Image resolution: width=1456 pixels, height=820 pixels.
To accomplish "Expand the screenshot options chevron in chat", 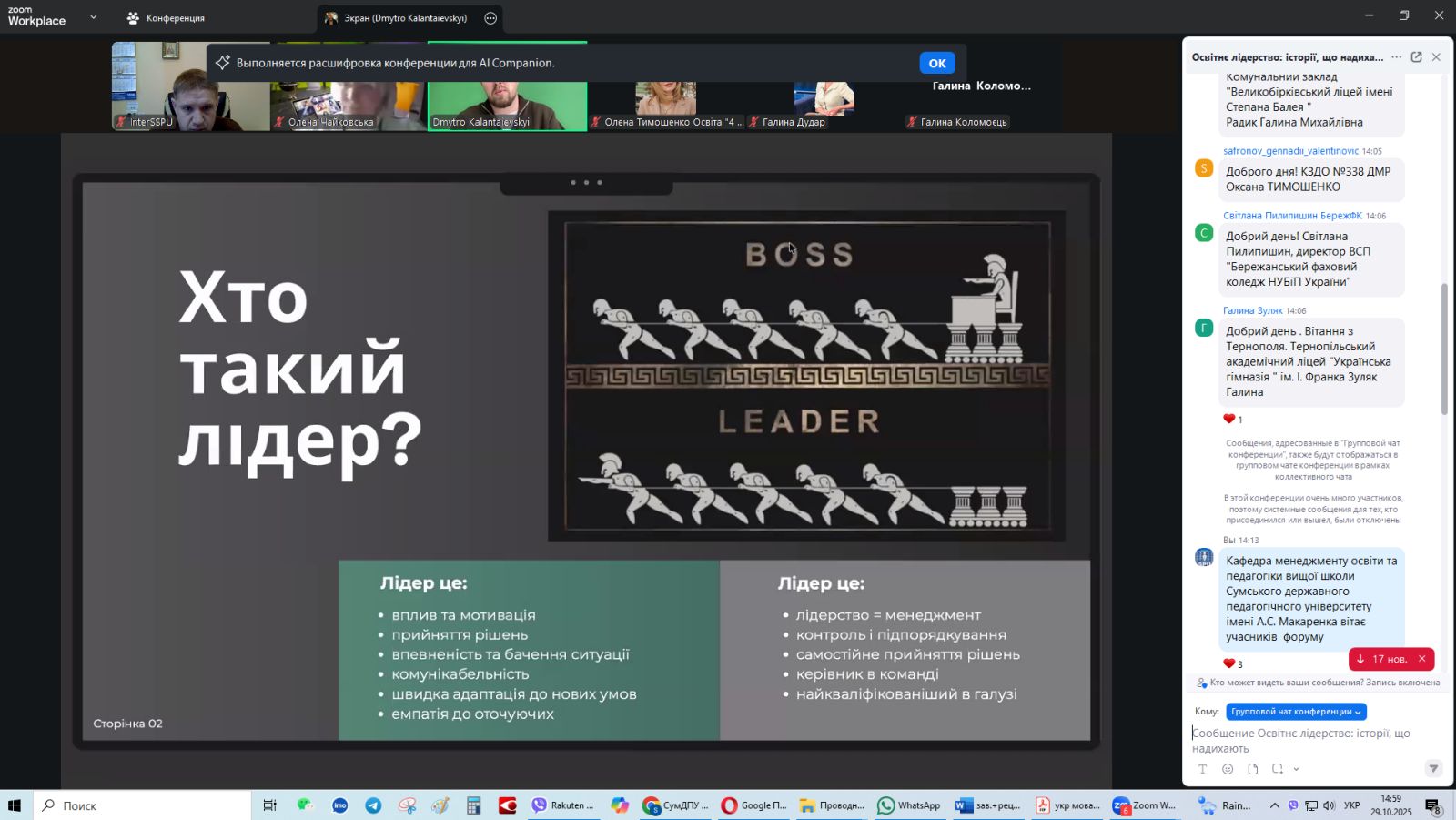I will (1296, 769).
